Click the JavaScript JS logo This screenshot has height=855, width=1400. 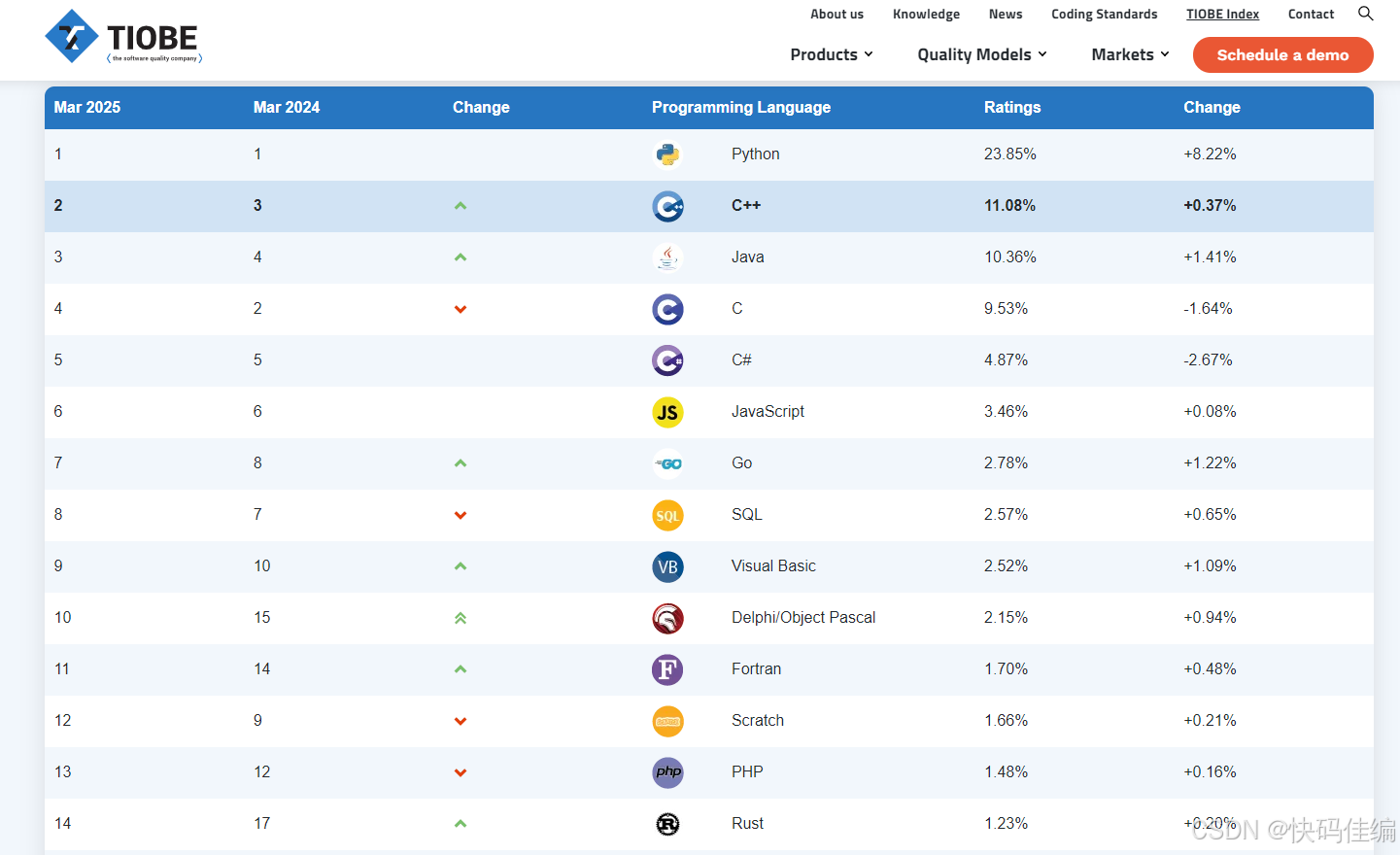point(667,412)
